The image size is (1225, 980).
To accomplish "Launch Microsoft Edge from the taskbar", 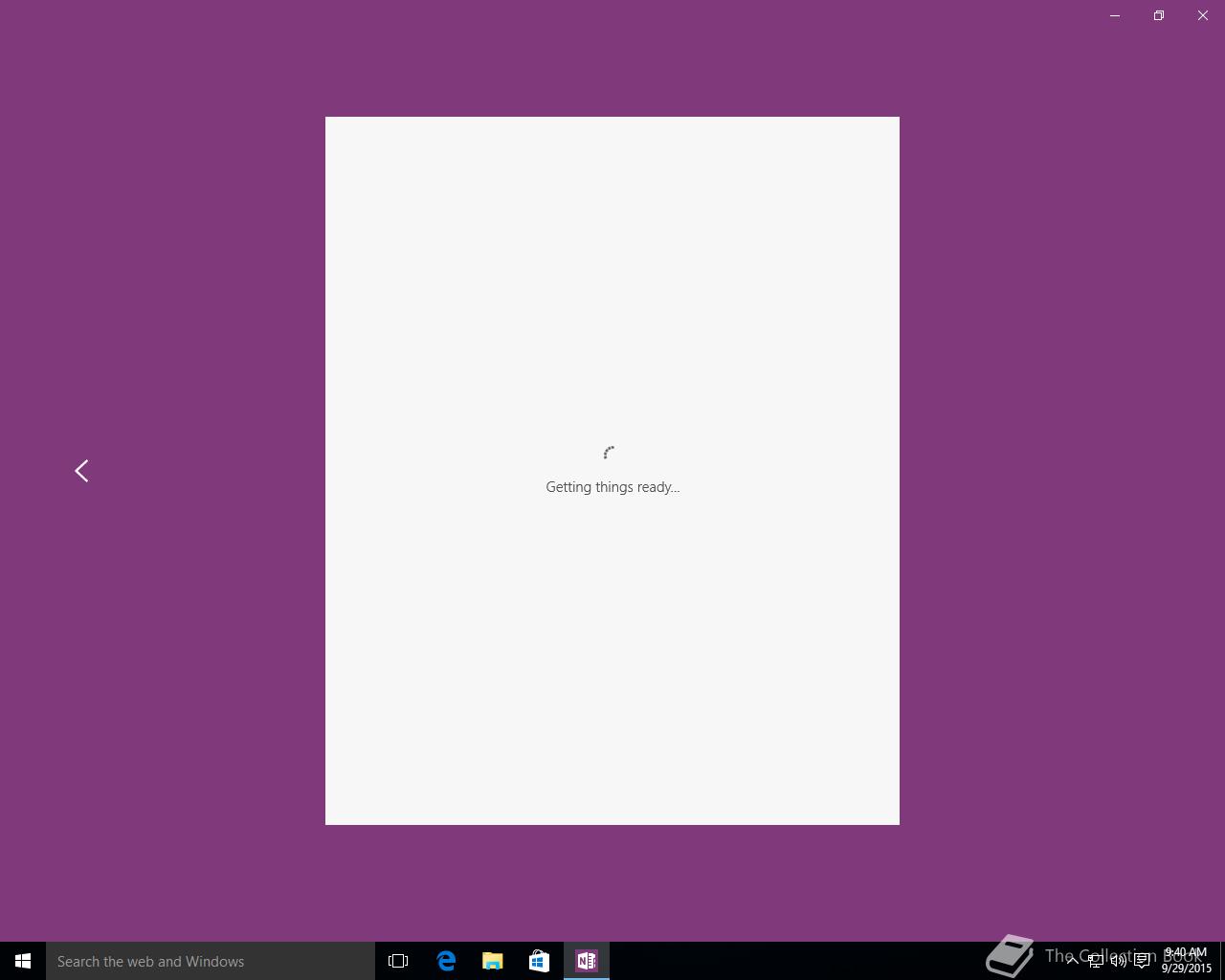I will point(446,961).
